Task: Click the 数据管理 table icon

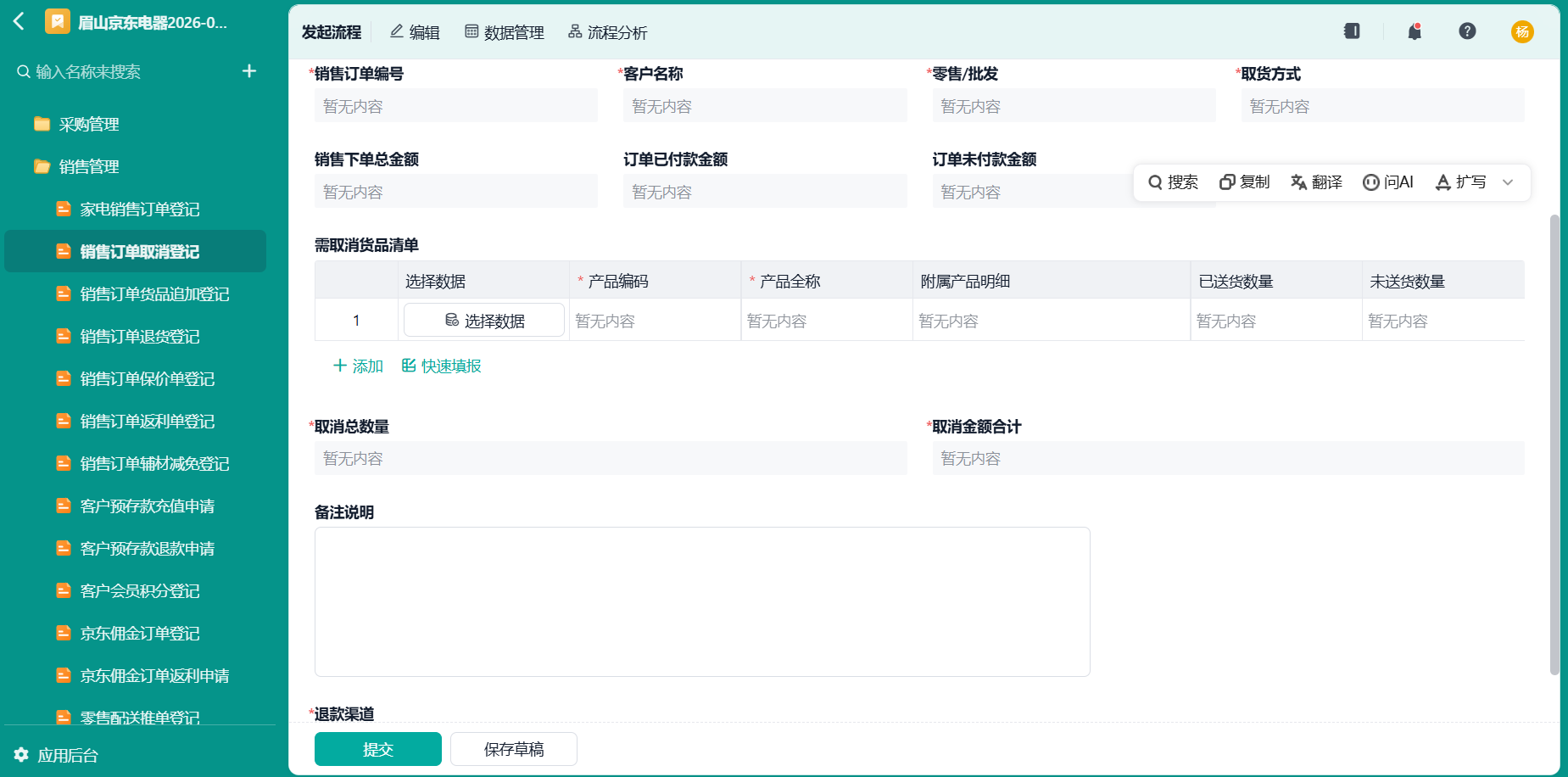Action: pyautogui.click(x=472, y=31)
